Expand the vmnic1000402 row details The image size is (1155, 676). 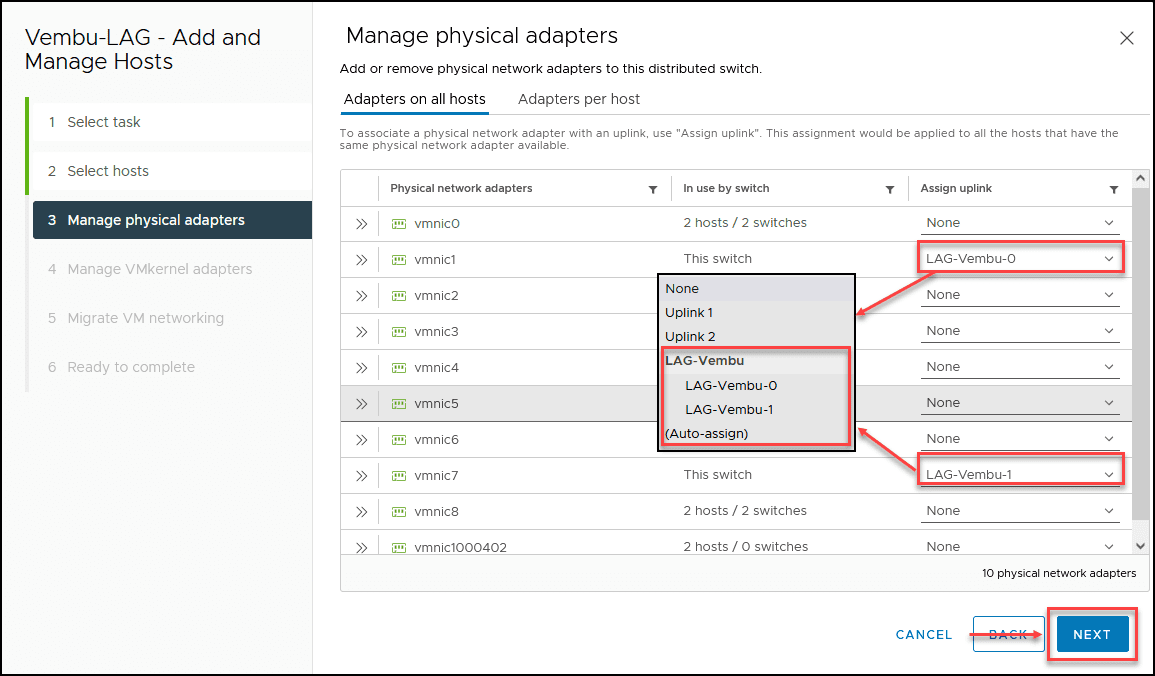[x=361, y=548]
